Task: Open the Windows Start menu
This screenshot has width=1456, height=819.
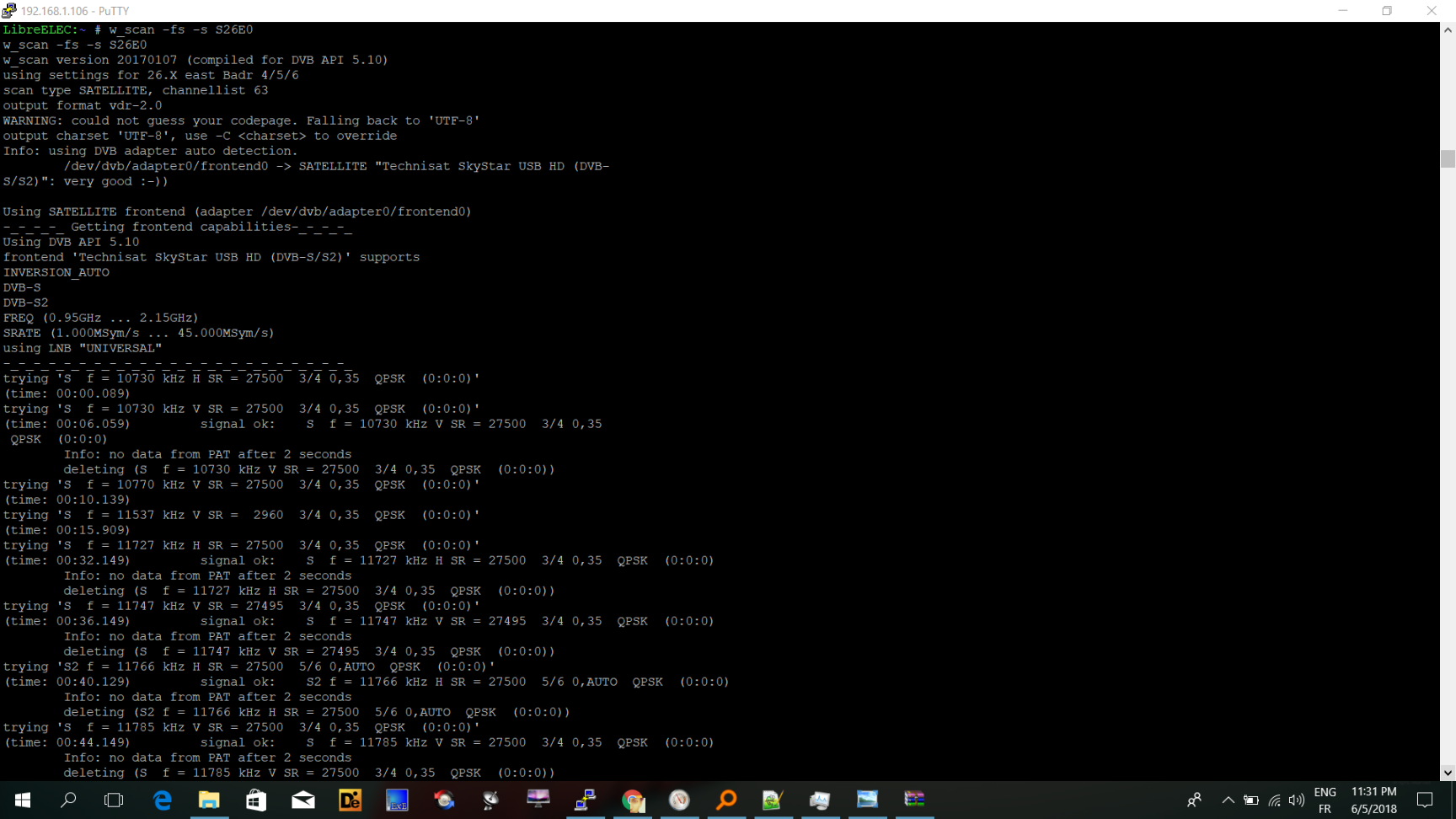Action: [23, 800]
